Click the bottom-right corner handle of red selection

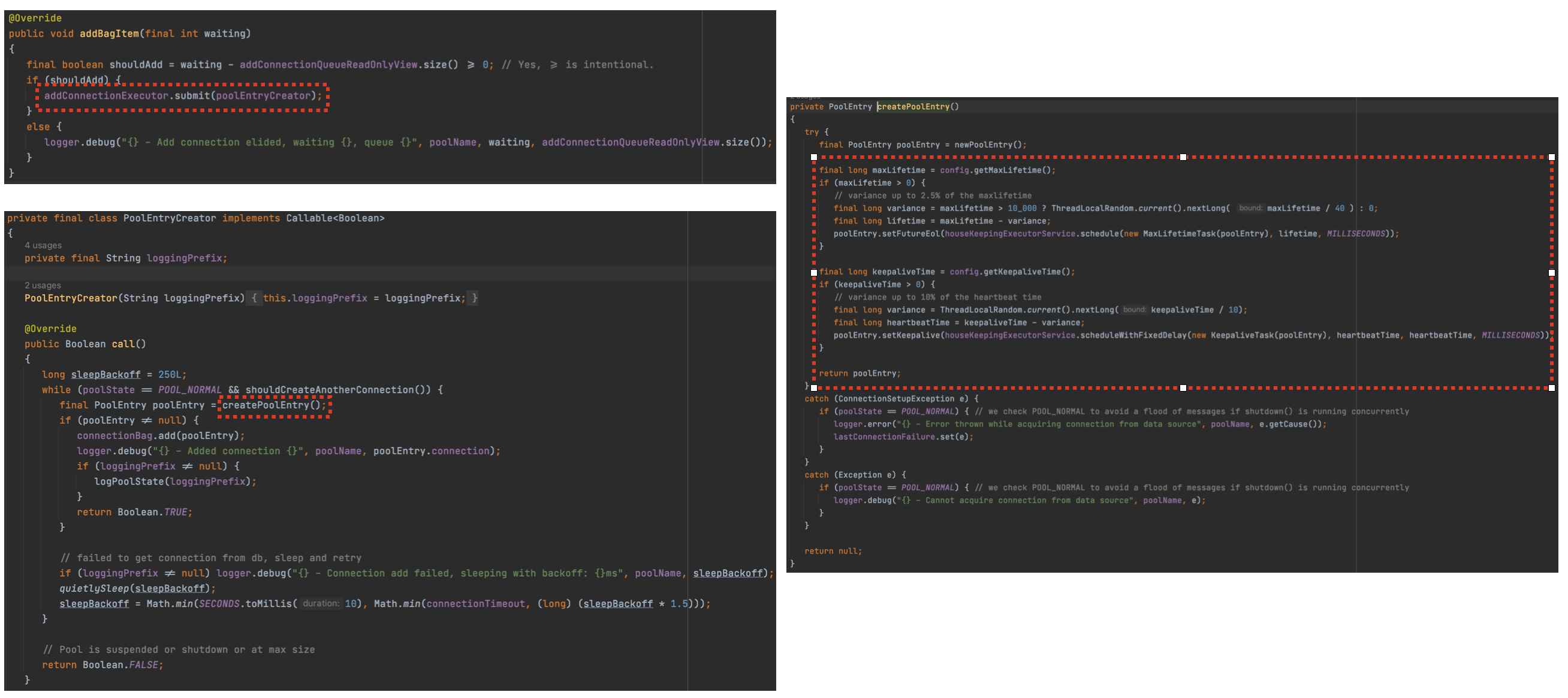click(x=1552, y=388)
